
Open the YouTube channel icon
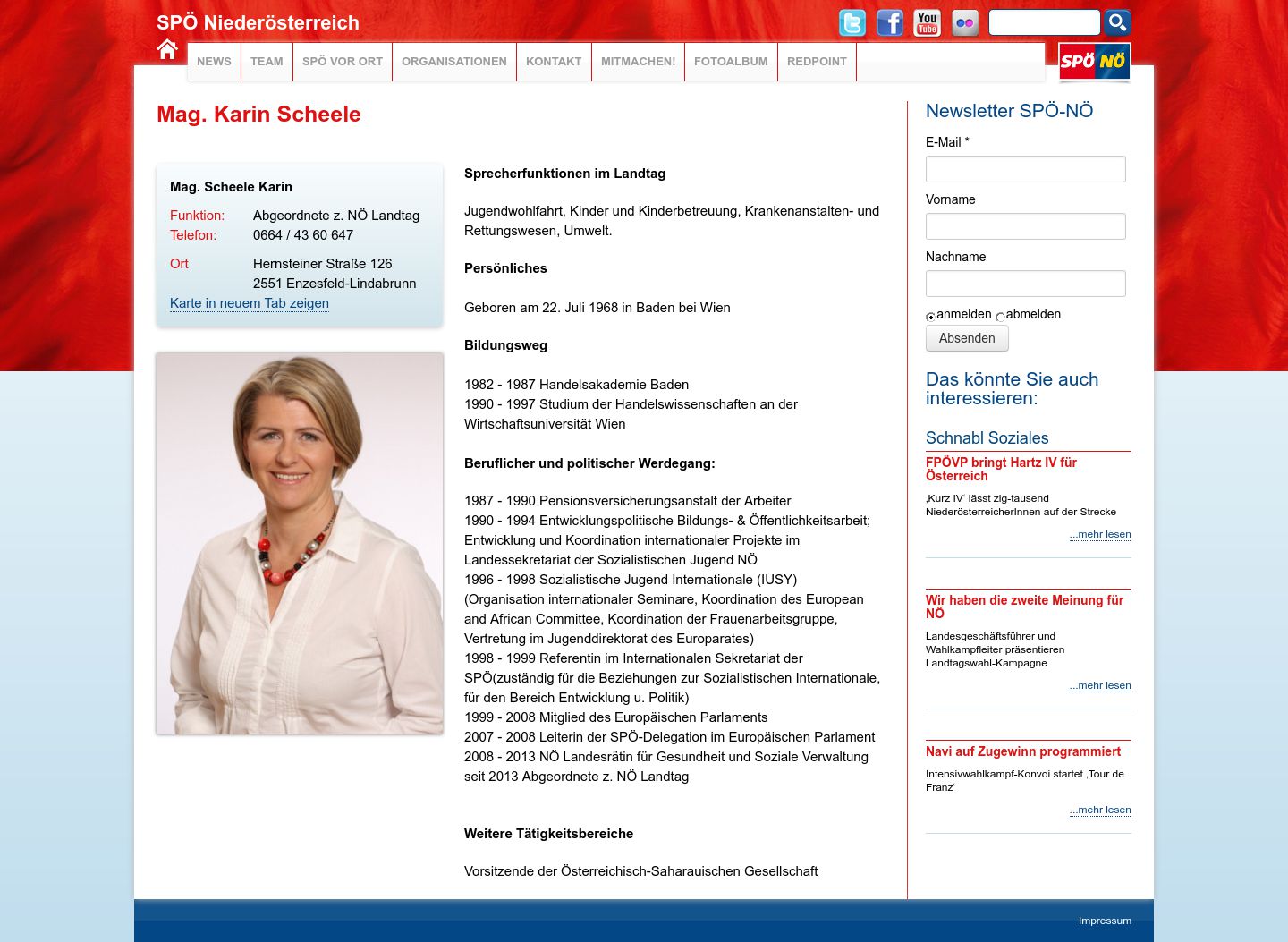point(928,22)
